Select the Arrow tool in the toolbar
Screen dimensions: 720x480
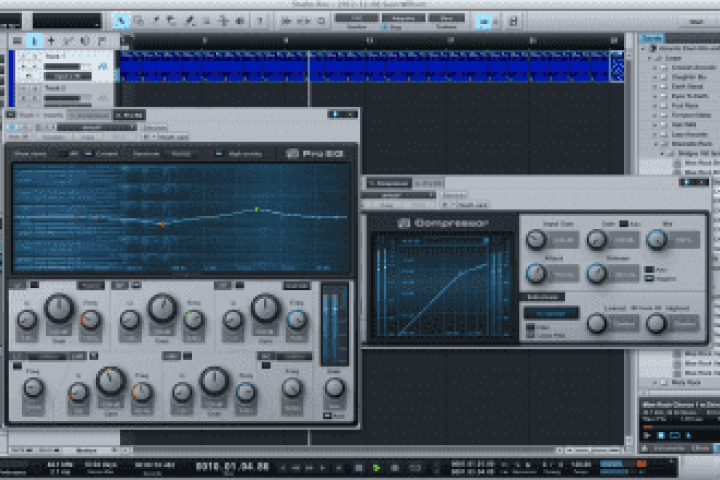click(121, 19)
